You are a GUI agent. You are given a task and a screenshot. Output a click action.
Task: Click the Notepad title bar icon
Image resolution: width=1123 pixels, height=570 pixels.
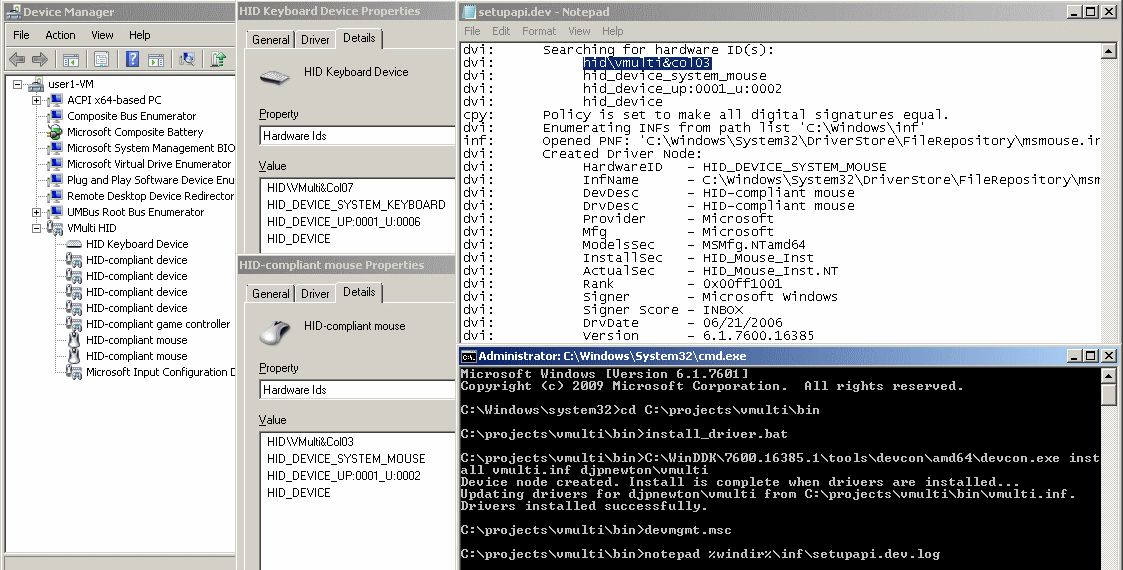(x=469, y=11)
